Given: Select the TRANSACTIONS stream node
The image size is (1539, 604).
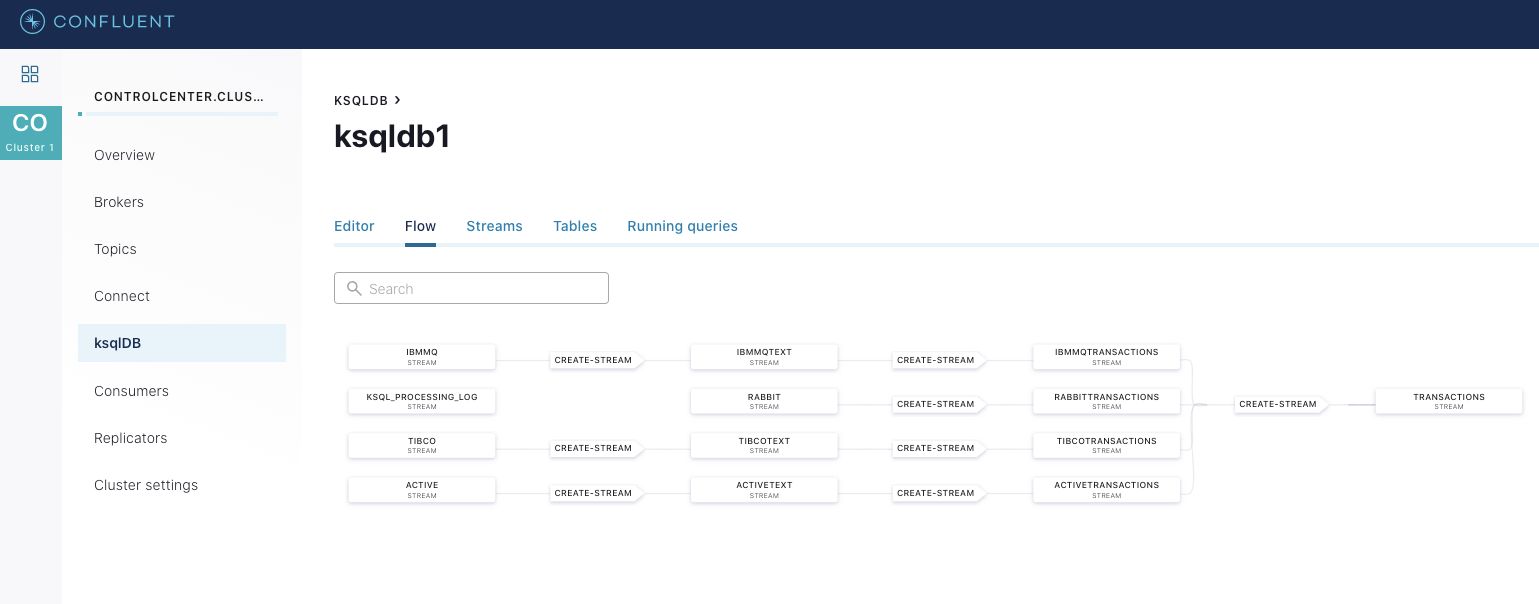Looking at the screenshot, I should point(1449,401).
